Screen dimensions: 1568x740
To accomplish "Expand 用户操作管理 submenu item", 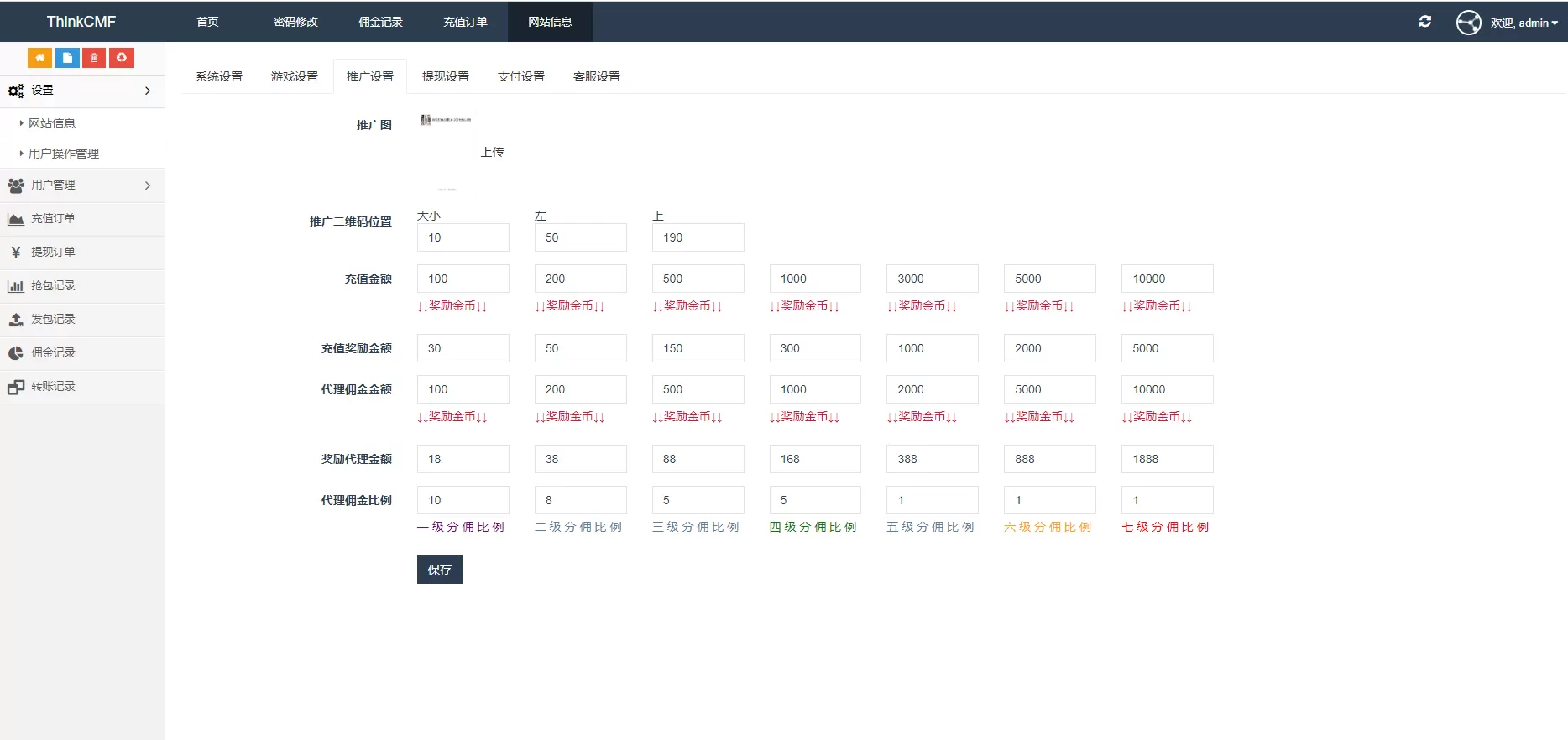I will (x=64, y=154).
